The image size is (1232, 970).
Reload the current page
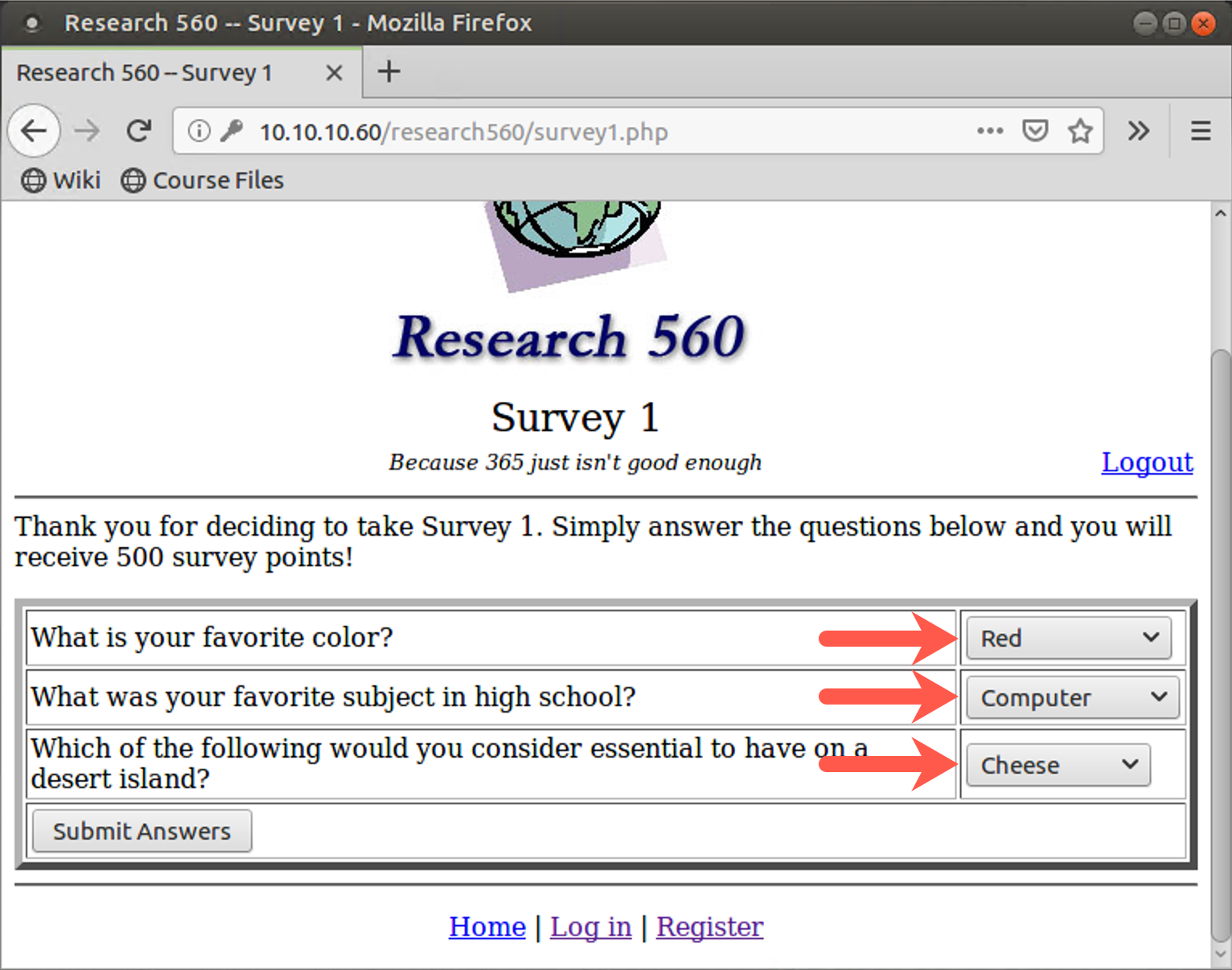(x=138, y=130)
